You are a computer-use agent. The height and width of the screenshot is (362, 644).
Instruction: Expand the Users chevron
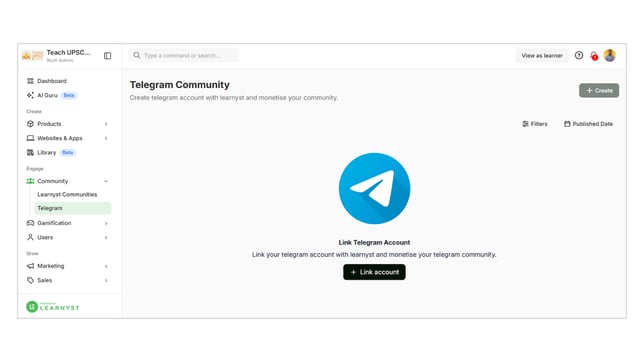pyautogui.click(x=106, y=238)
